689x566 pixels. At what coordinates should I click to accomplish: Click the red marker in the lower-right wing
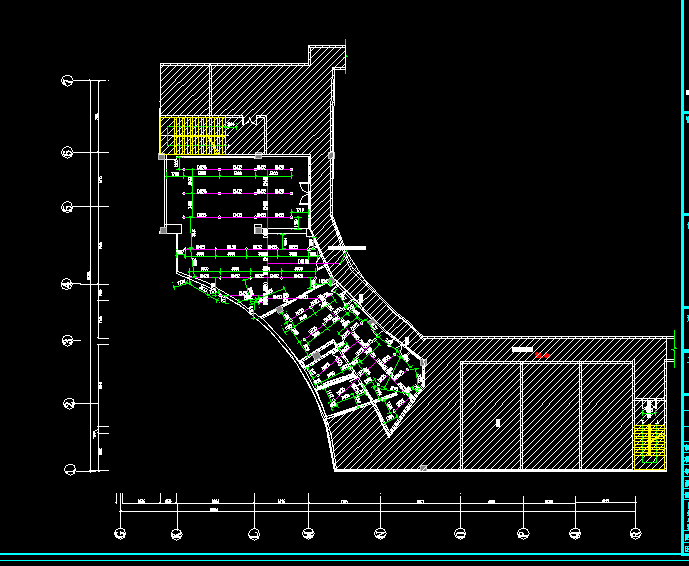(x=543, y=355)
